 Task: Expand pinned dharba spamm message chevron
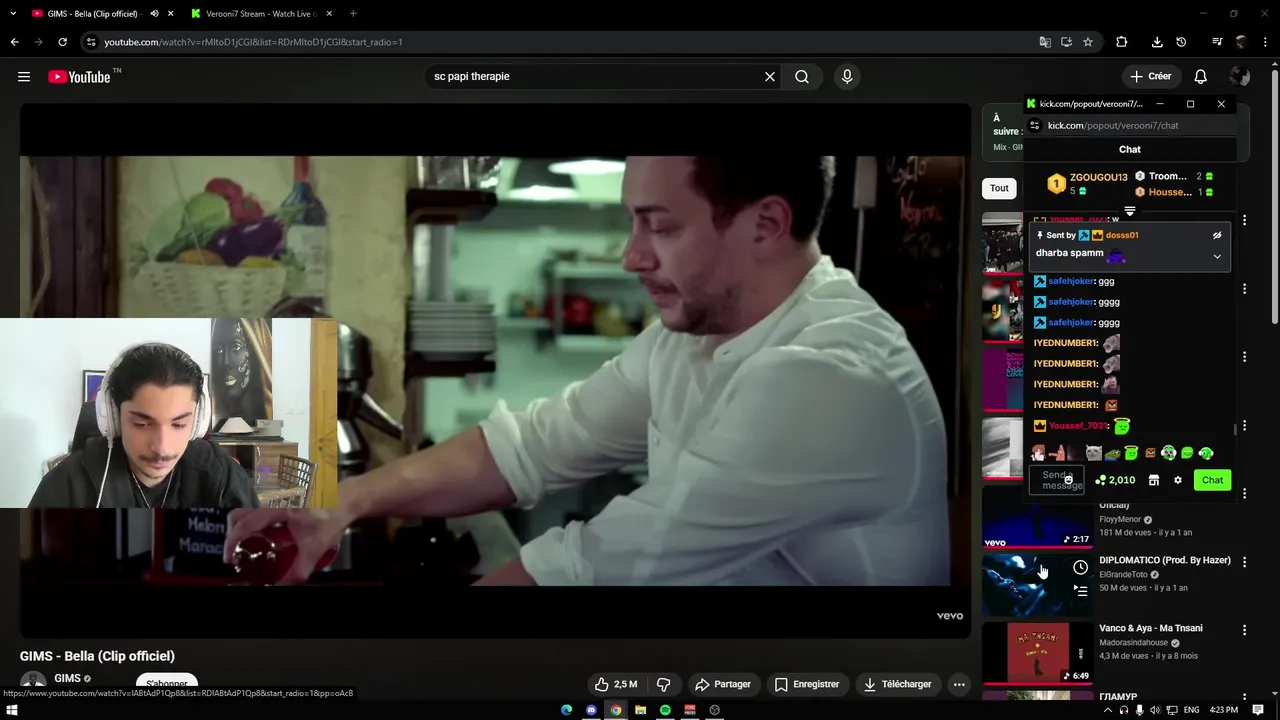(1217, 256)
